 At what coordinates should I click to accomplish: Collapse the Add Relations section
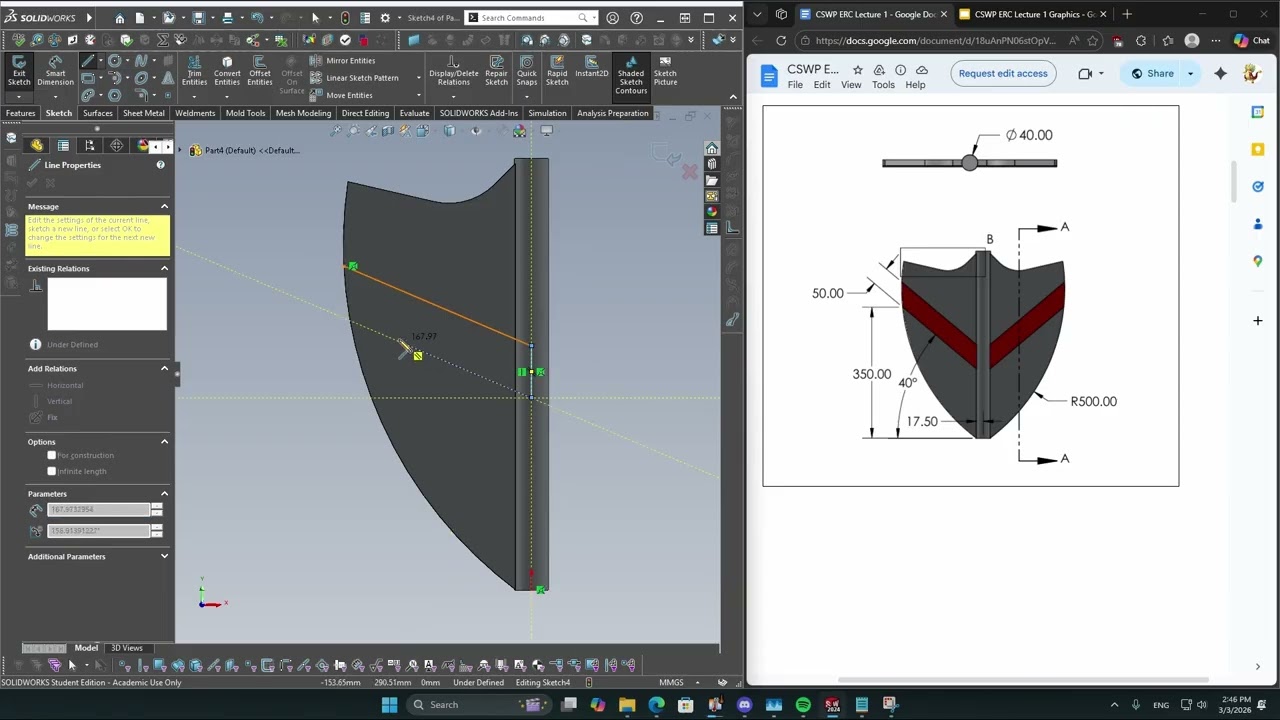click(x=164, y=368)
